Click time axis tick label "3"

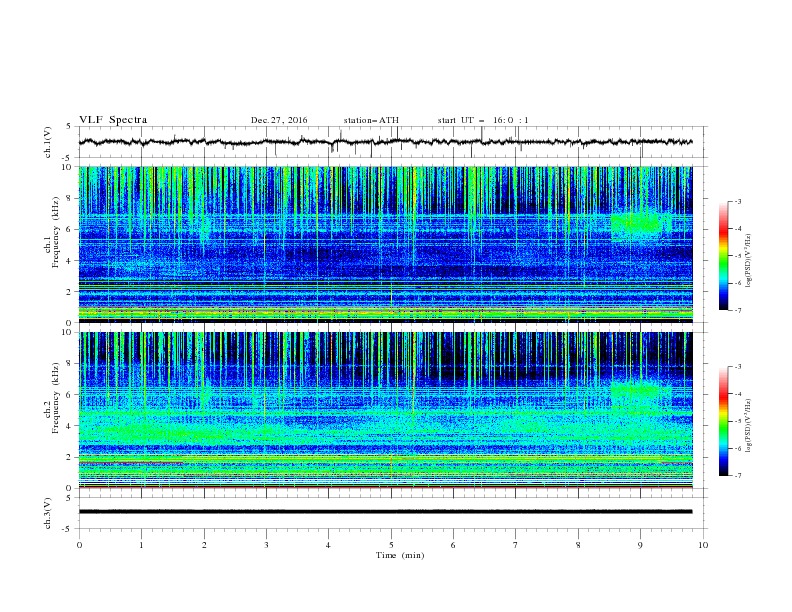pos(266,545)
